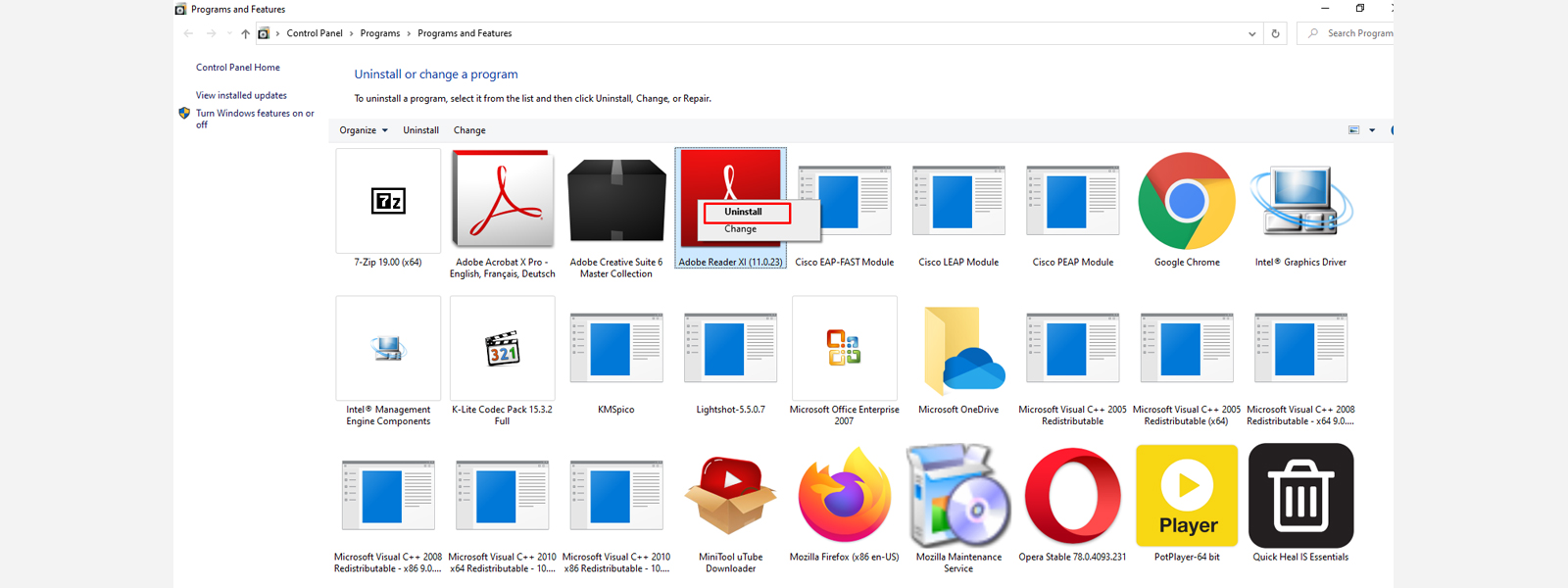Viewport: 1568px width, 588px height.
Task: Select the K-Lite Codec Pack 15.3.2 Full icon
Action: pyautogui.click(x=502, y=348)
